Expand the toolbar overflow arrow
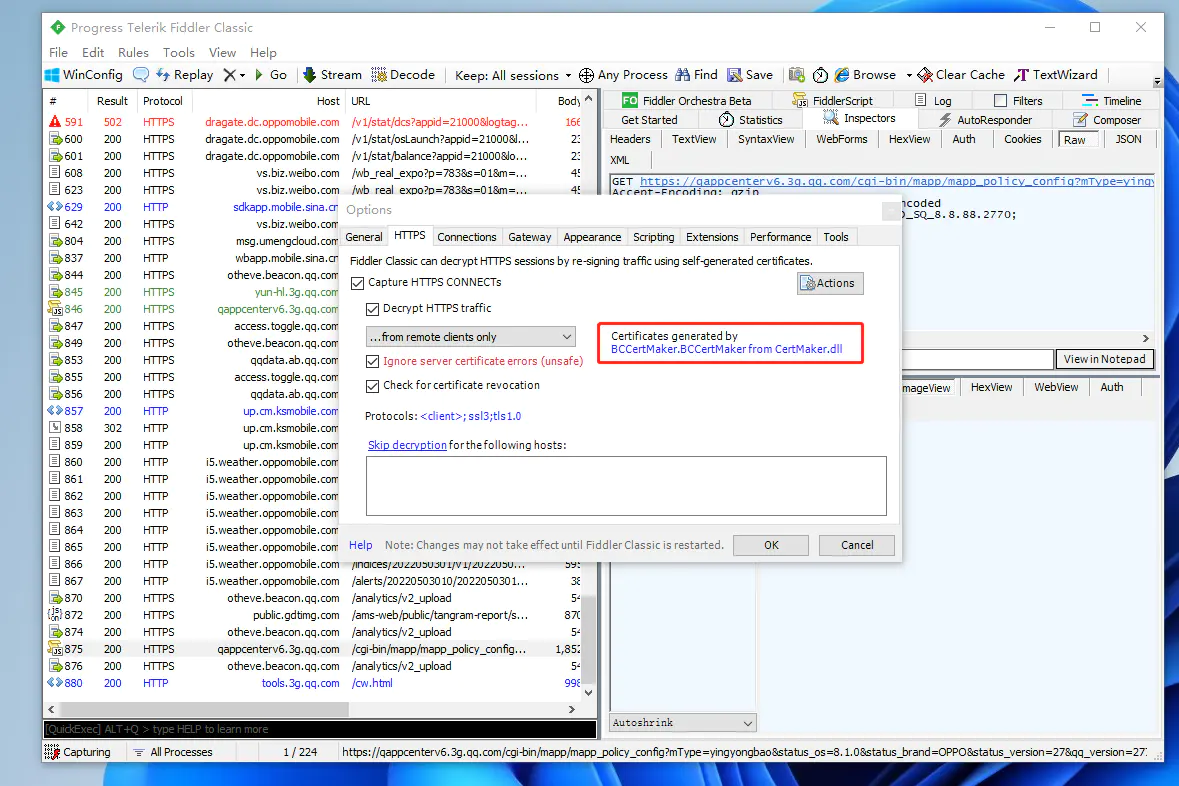The width and height of the screenshot is (1179, 786). coord(1156,80)
